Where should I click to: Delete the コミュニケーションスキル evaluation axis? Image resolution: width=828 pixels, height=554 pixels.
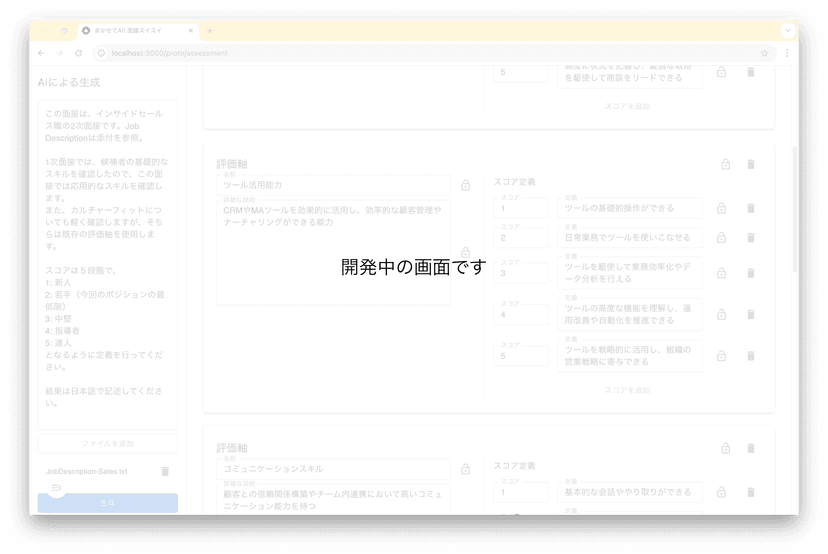[751, 448]
